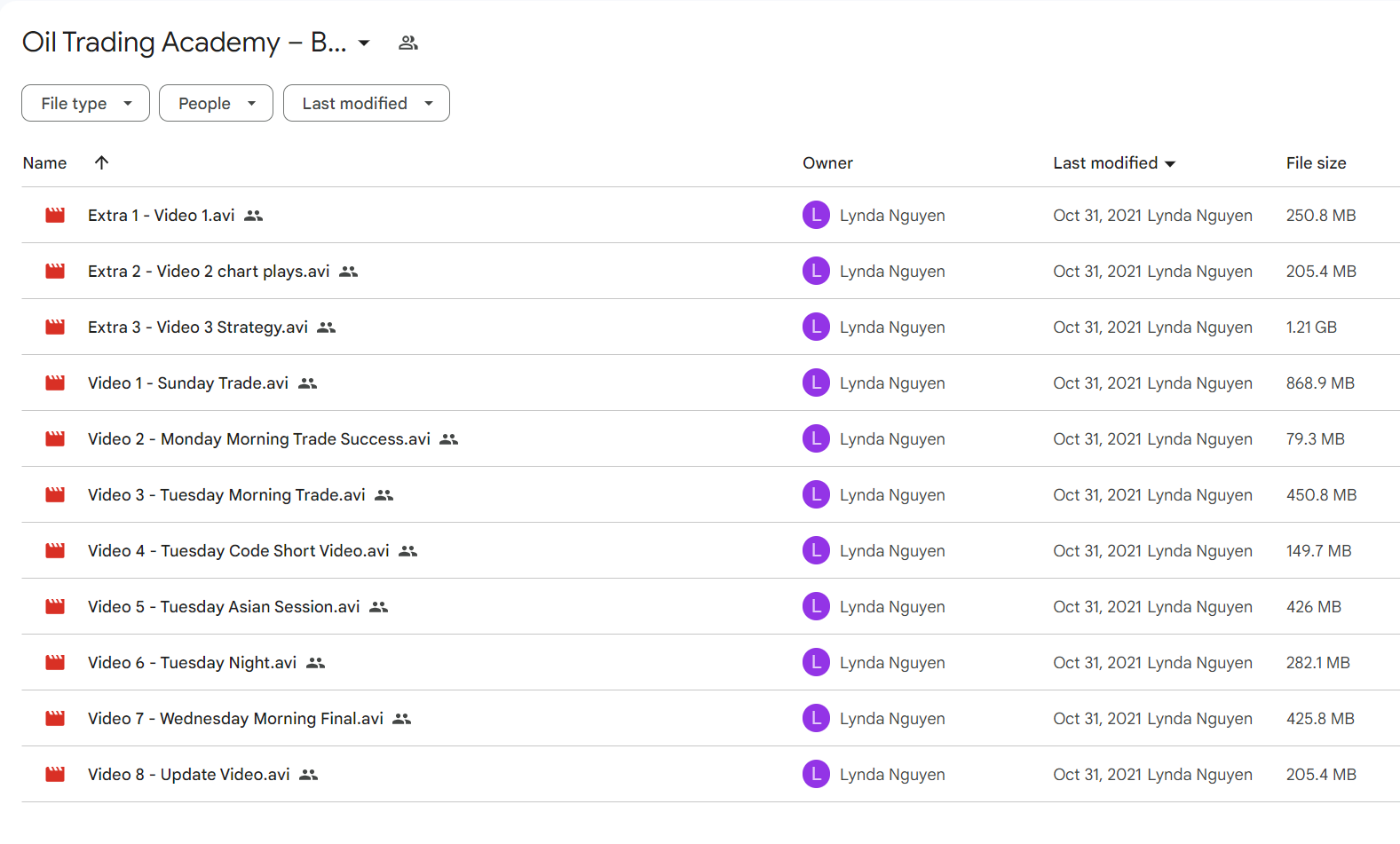Click file size 425.8 MB
The width and height of the screenshot is (1400, 844).
click(1320, 719)
